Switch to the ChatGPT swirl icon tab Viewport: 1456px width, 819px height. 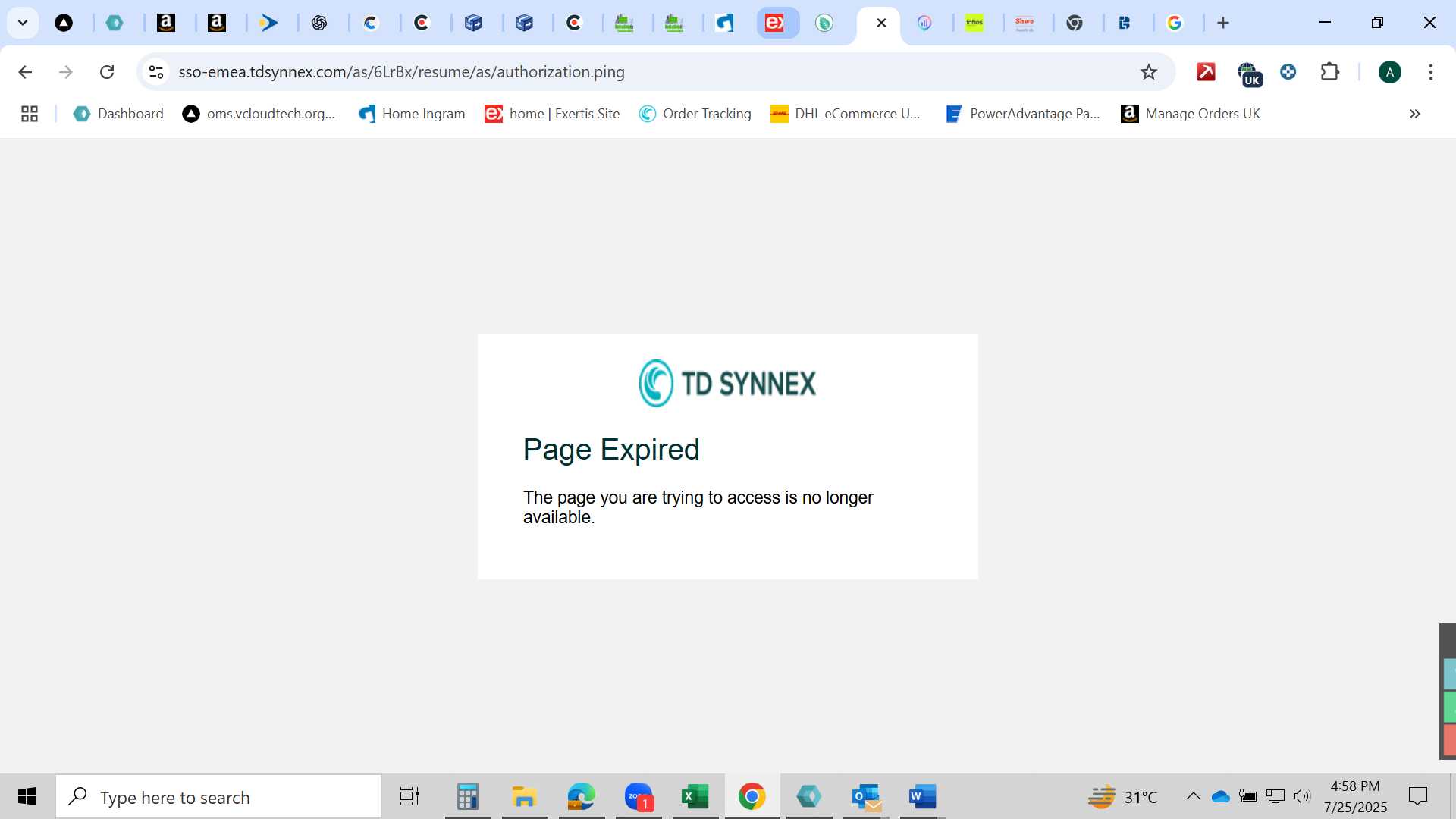[319, 23]
